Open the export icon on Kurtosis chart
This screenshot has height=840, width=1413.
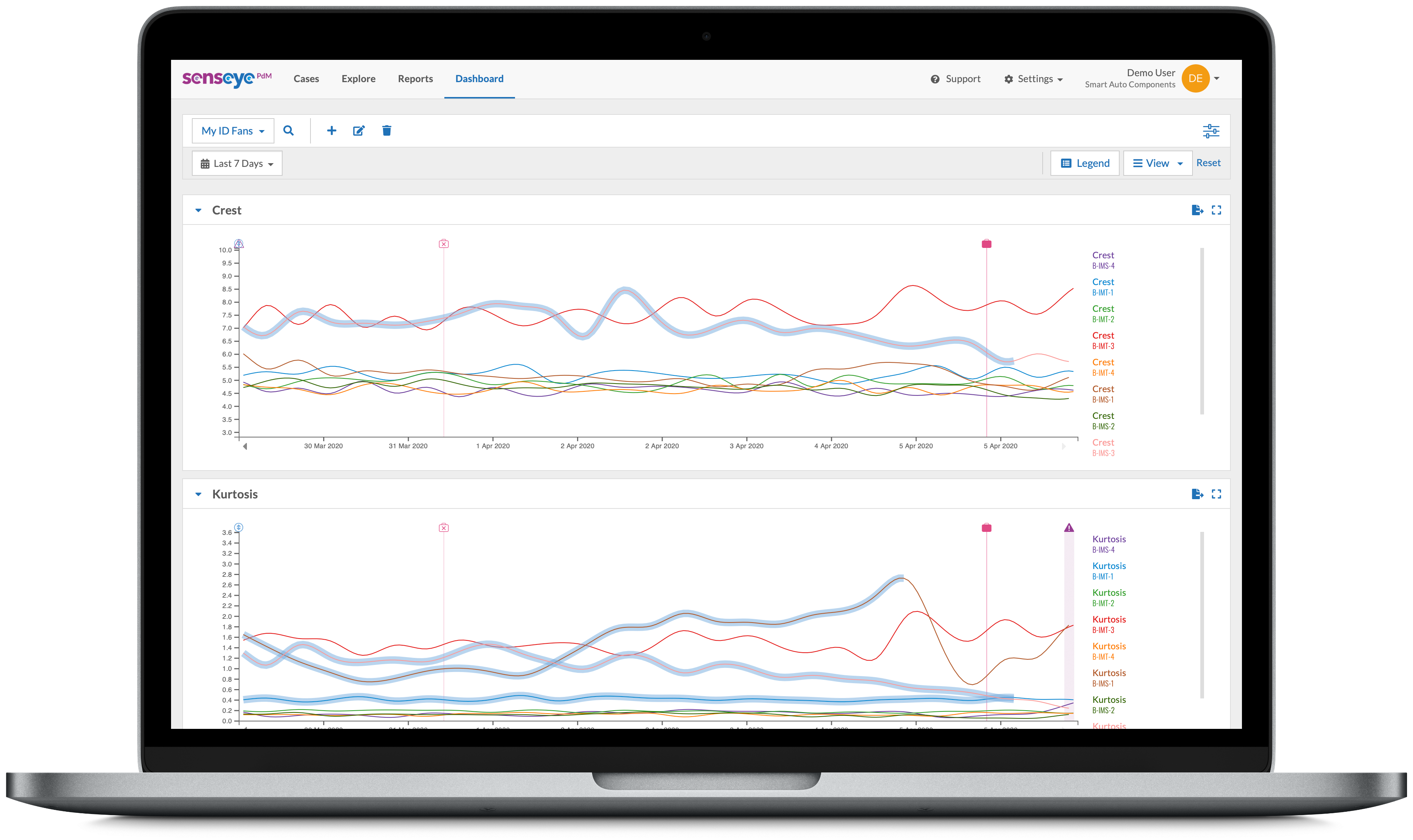1197,494
